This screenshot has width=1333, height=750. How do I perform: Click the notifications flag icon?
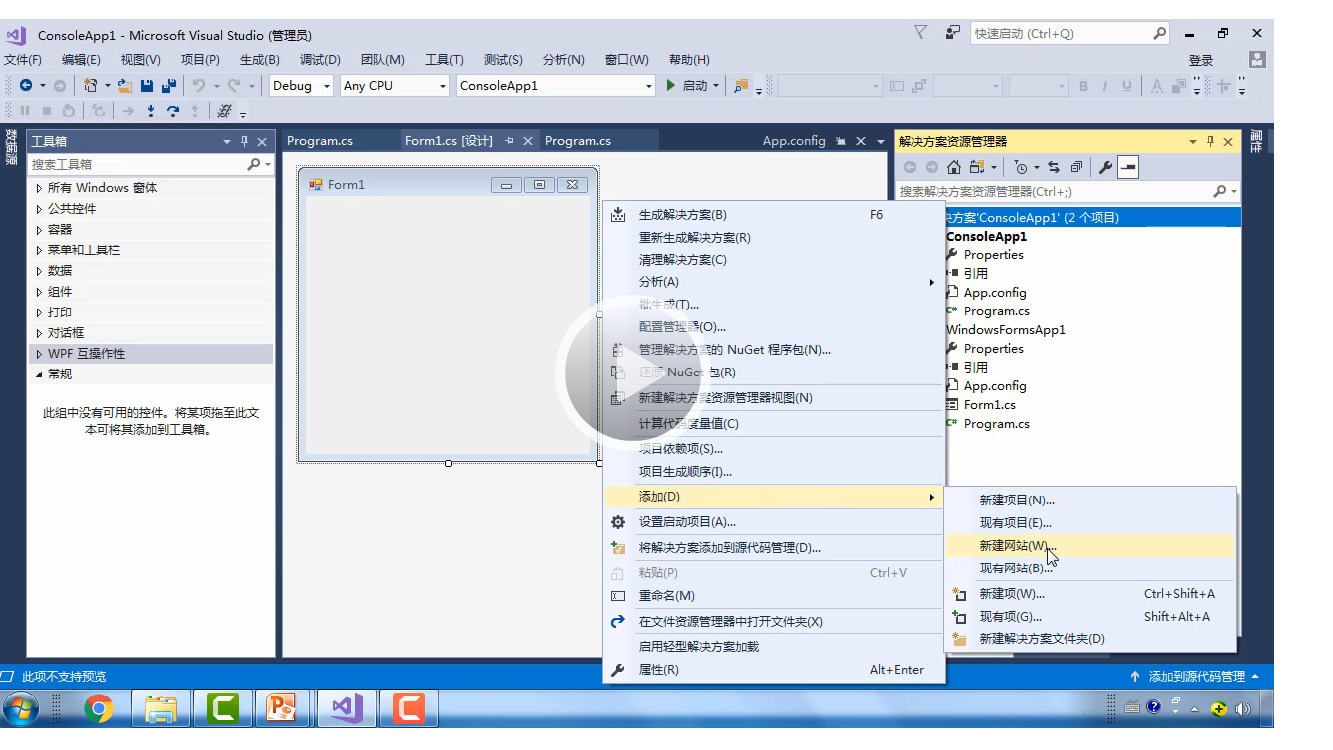920,33
